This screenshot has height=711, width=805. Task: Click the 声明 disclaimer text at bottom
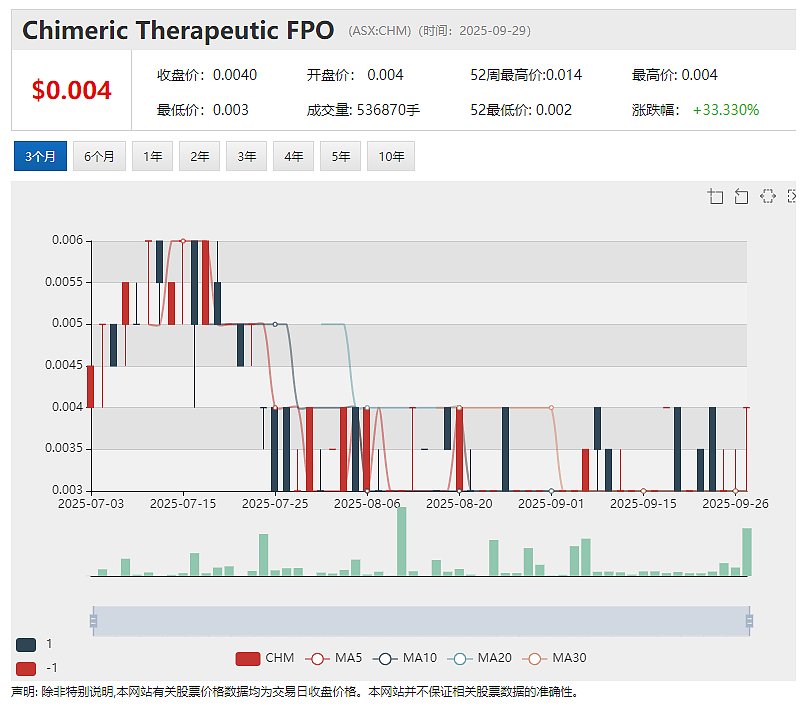tap(295, 692)
